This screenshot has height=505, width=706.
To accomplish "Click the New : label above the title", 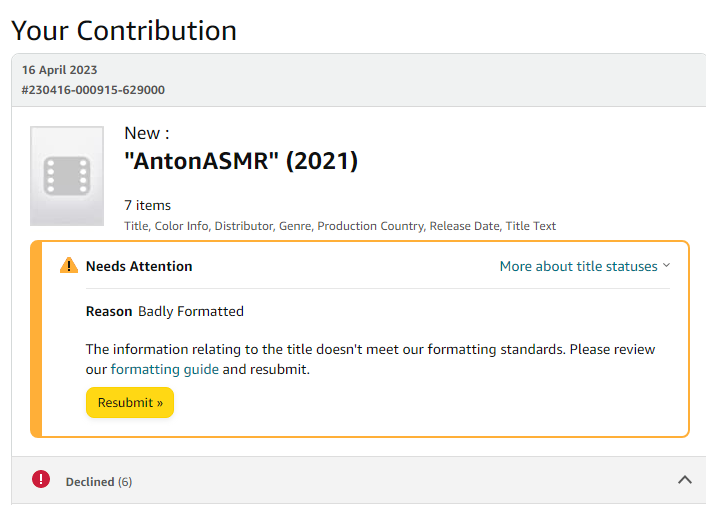I will [146, 133].
